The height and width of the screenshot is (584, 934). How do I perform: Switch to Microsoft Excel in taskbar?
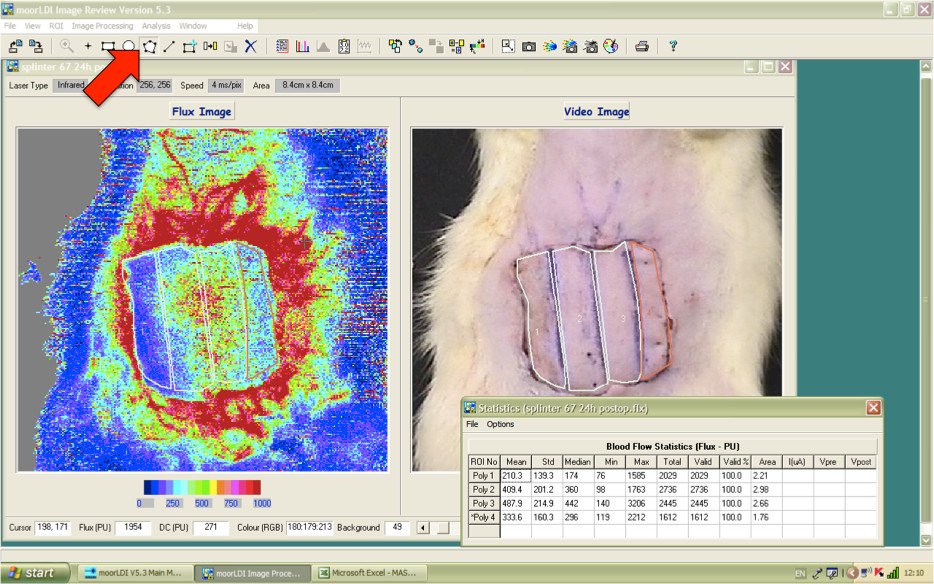tap(366, 573)
